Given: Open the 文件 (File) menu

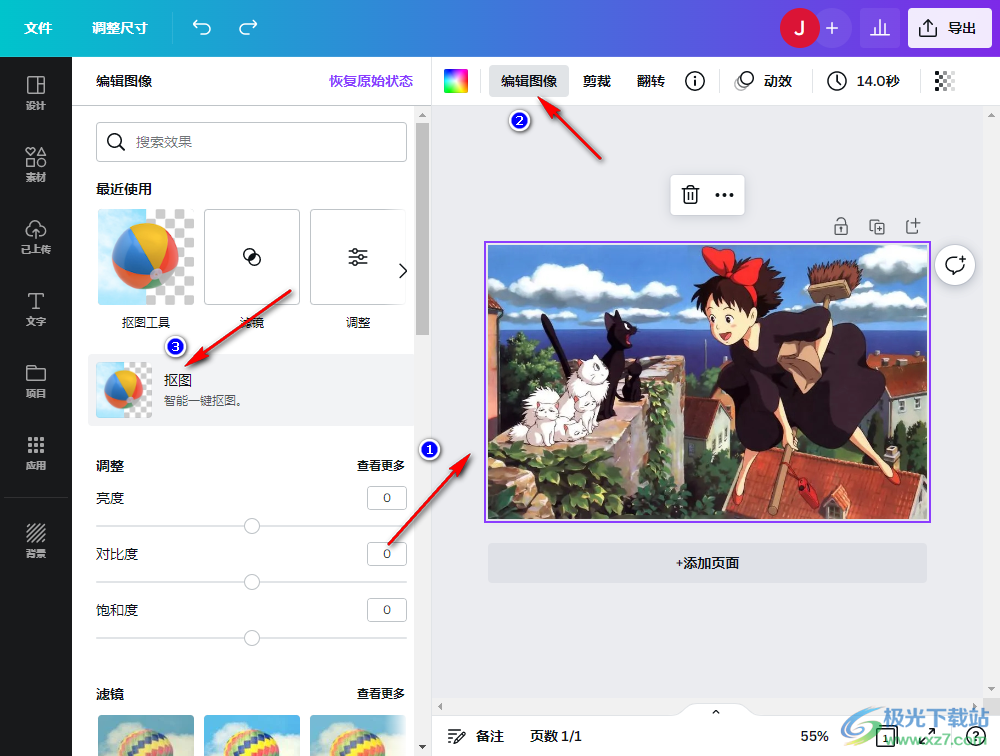Looking at the screenshot, I should coord(38,28).
